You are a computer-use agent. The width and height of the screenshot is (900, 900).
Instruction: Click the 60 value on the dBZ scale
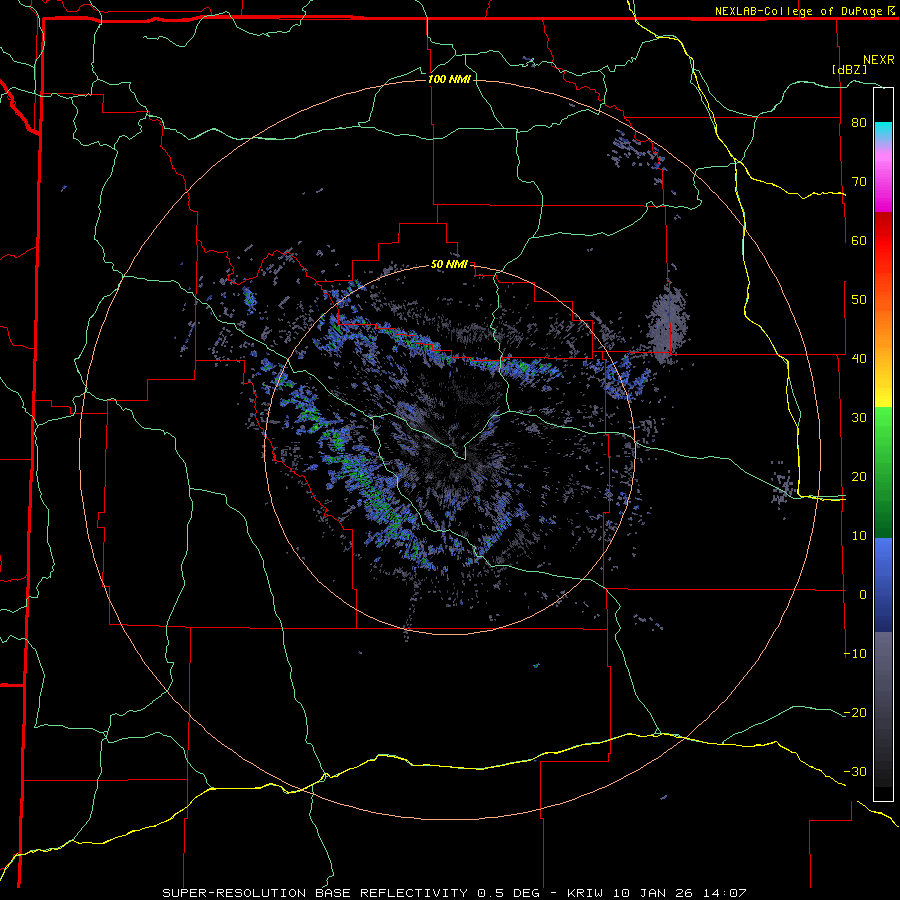coord(859,240)
